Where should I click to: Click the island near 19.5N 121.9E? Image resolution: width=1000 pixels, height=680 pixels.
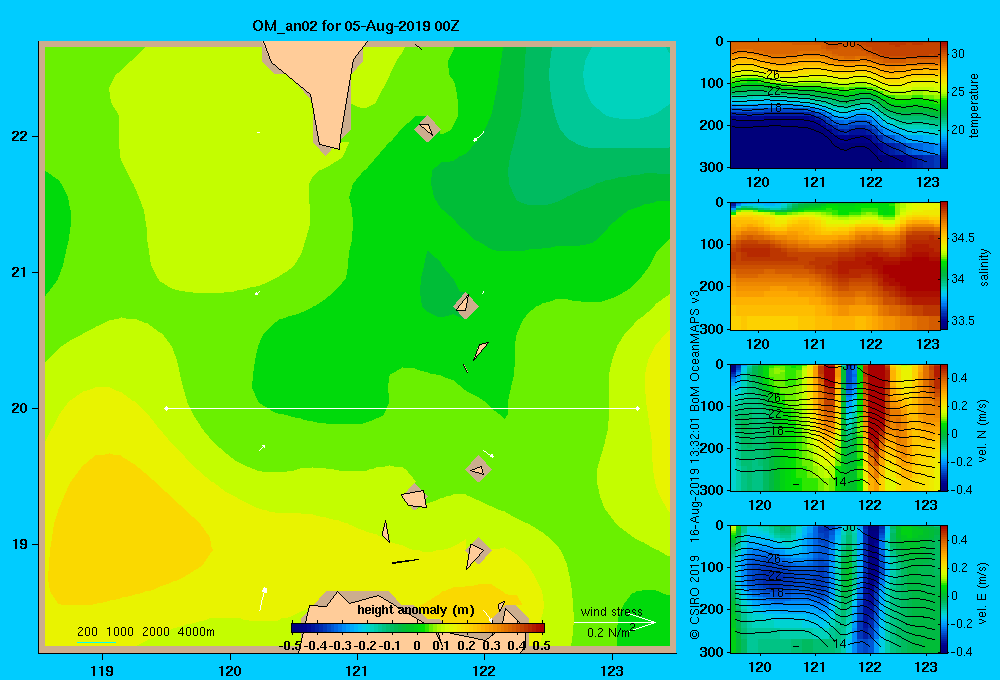[479, 469]
